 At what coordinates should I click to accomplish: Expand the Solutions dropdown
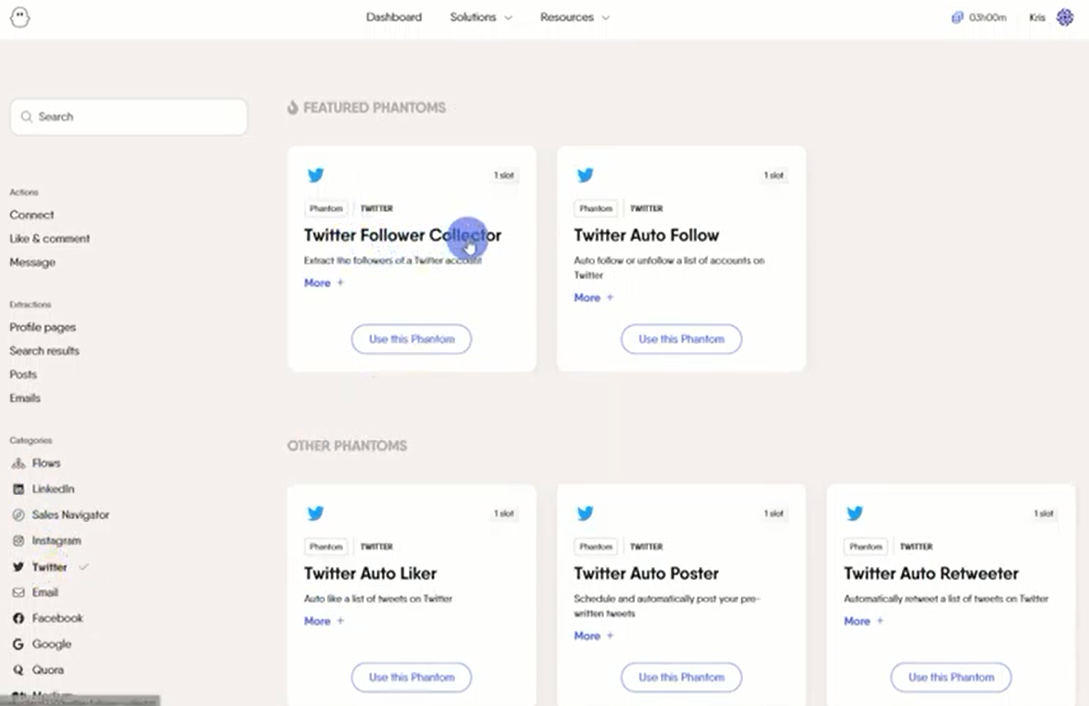click(481, 17)
